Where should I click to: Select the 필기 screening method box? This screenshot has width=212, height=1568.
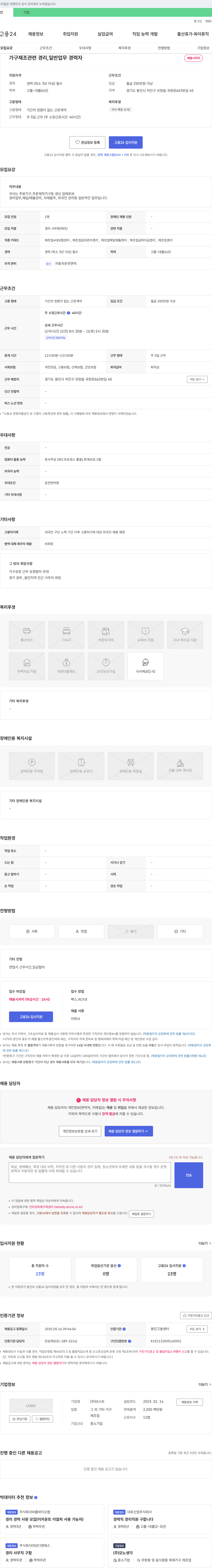tap(131, 931)
